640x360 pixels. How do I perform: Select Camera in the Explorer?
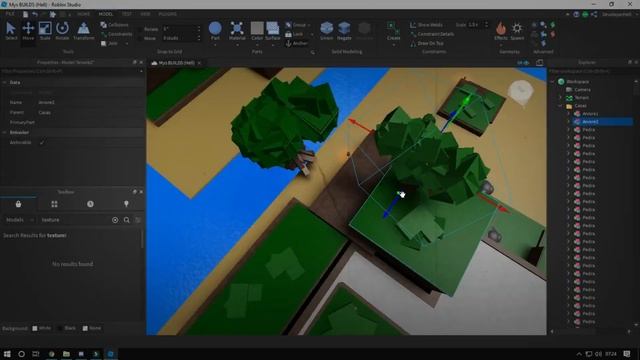(x=582, y=89)
